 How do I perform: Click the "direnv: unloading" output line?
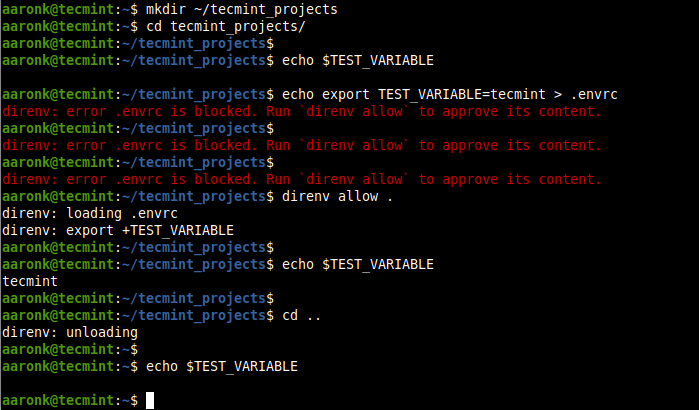[70, 332]
